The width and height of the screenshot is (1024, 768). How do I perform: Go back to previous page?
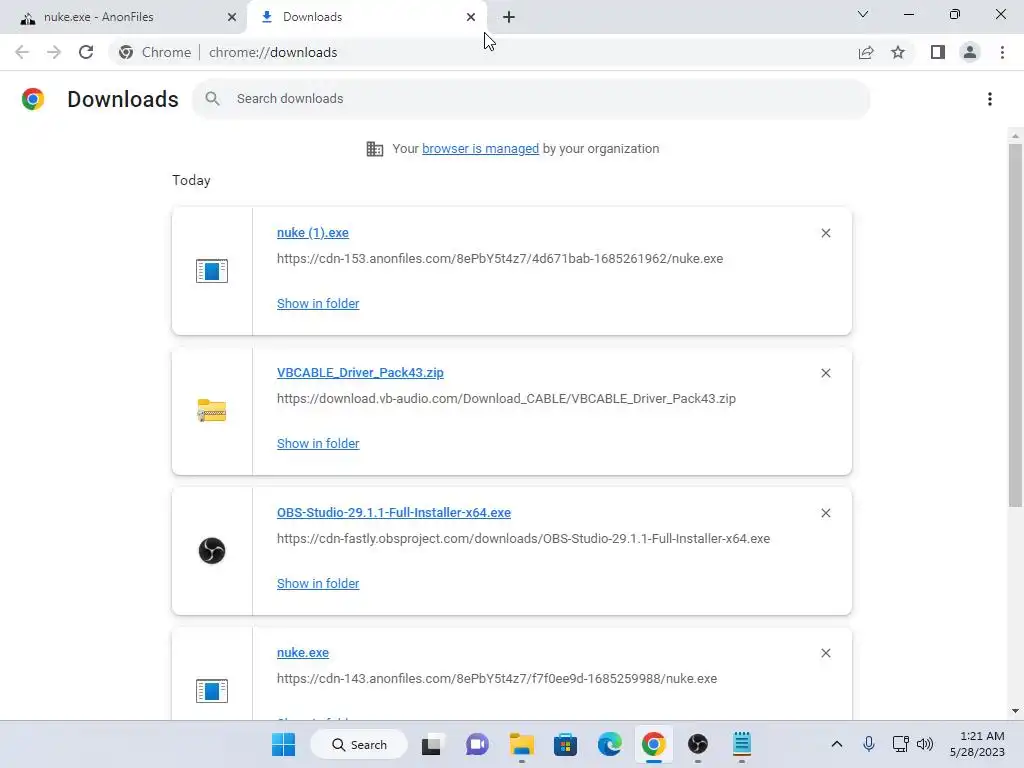click(22, 52)
